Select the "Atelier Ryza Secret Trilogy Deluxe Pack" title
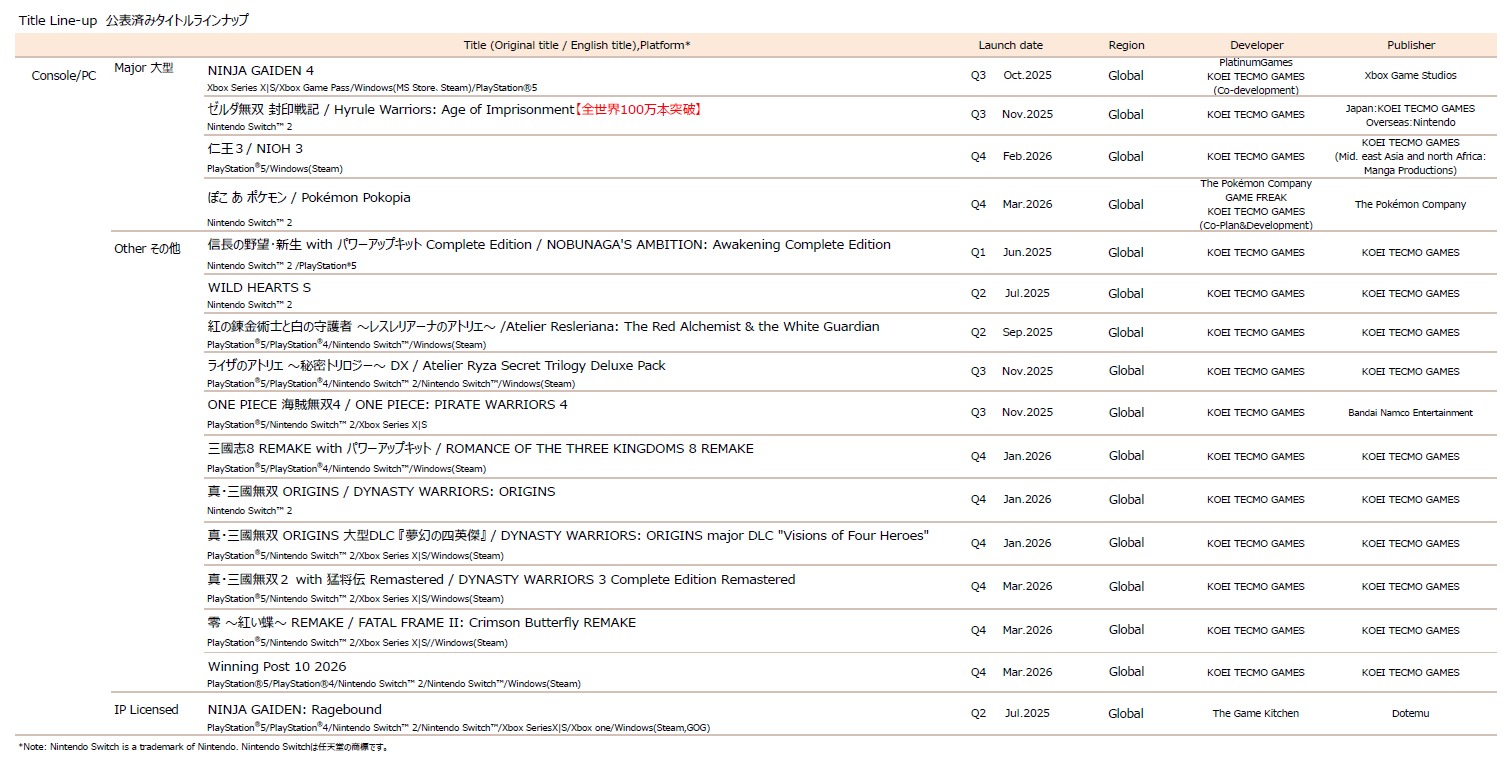1511x766 pixels. [545, 366]
